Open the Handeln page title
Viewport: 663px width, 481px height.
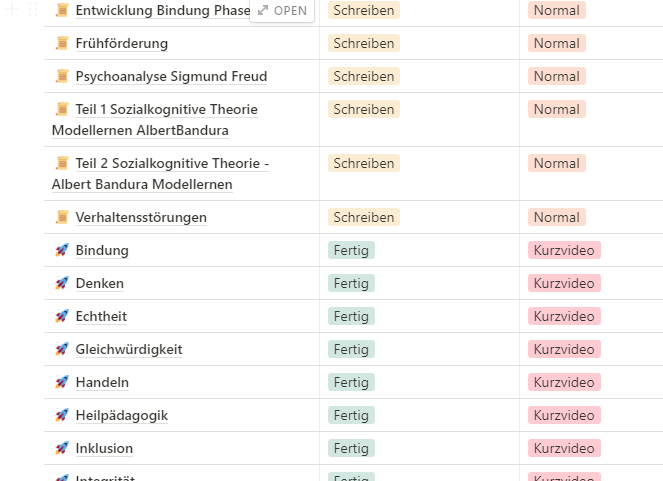102,382
